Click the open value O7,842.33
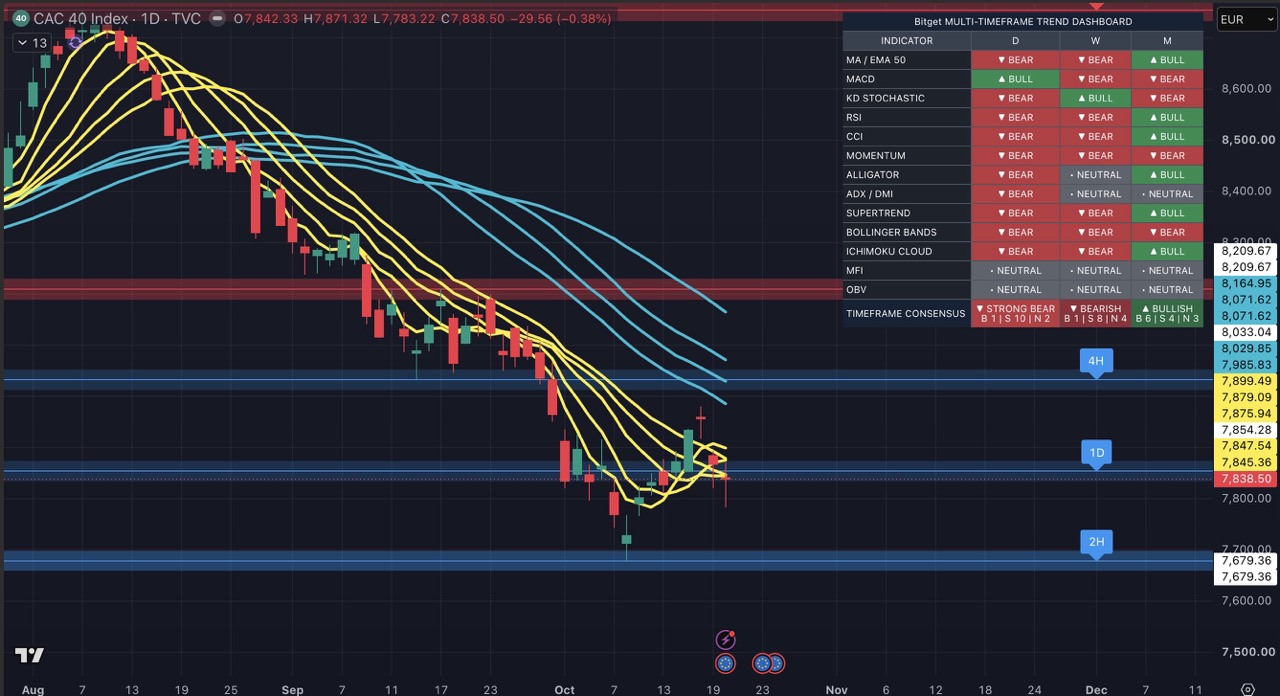1280x696 pixels. pos(266,19)
